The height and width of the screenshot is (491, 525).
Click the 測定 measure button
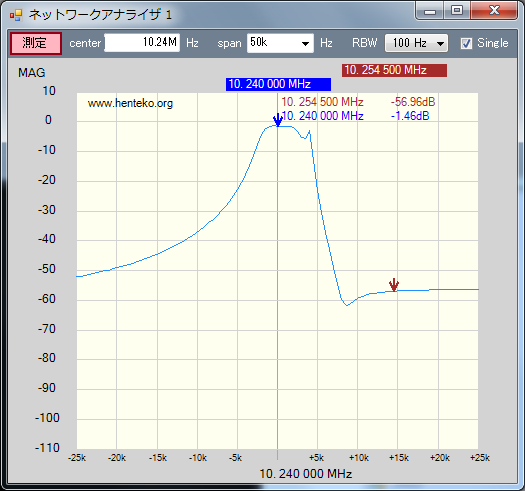coord(36,43)
